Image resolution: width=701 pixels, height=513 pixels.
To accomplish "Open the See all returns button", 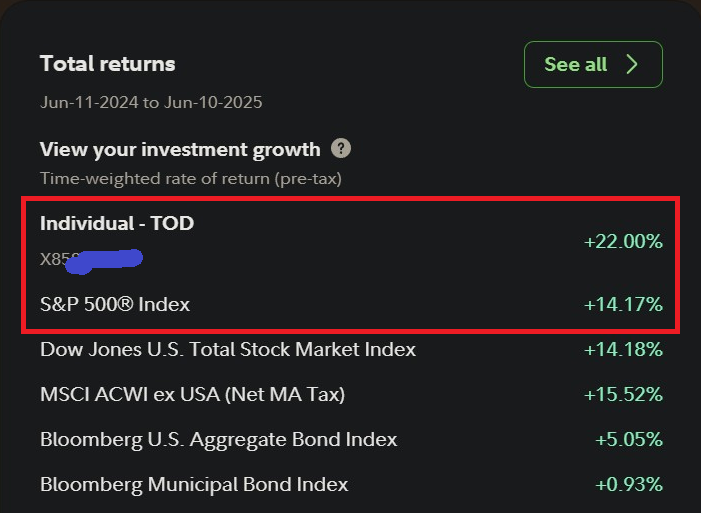I will pos(592,64).
